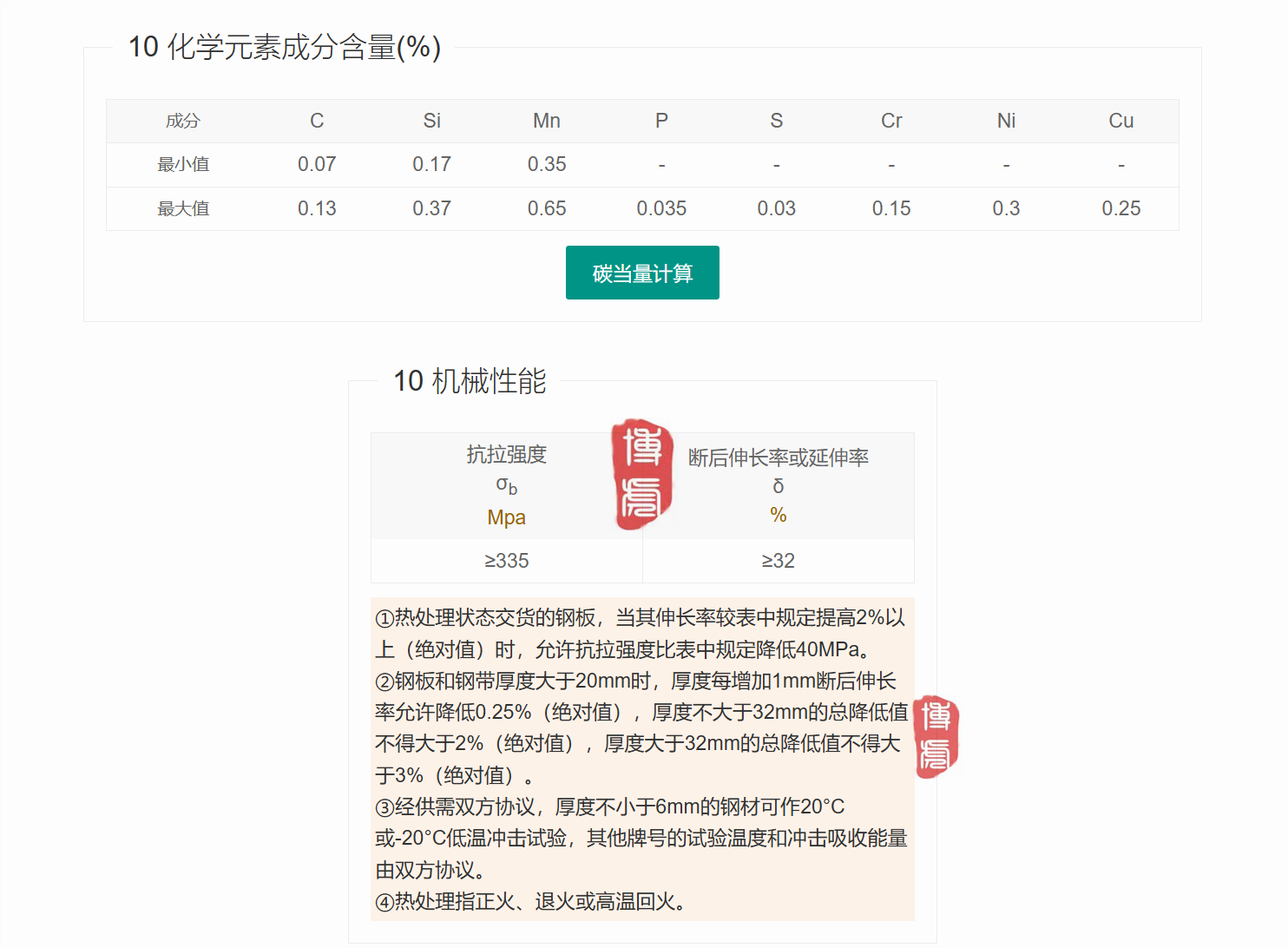Click the red seal stamp in the mechanical properties table header
The image size is (1288, 948).
coord(642,474)
